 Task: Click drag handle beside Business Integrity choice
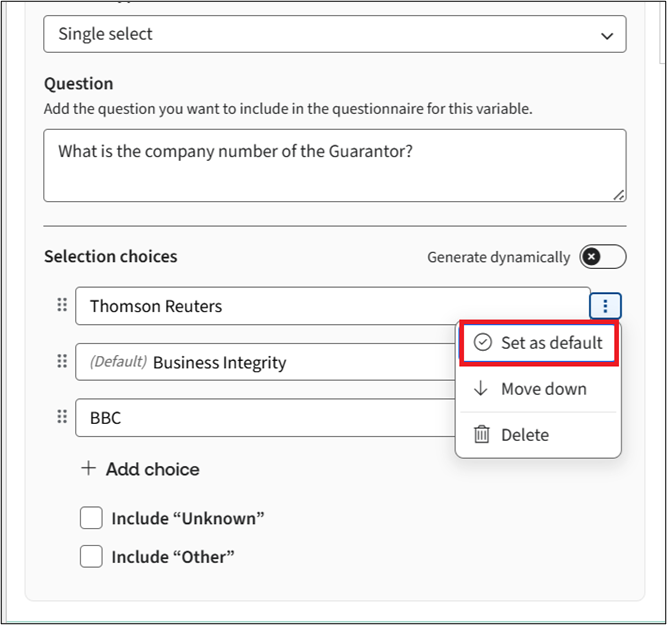62,361
